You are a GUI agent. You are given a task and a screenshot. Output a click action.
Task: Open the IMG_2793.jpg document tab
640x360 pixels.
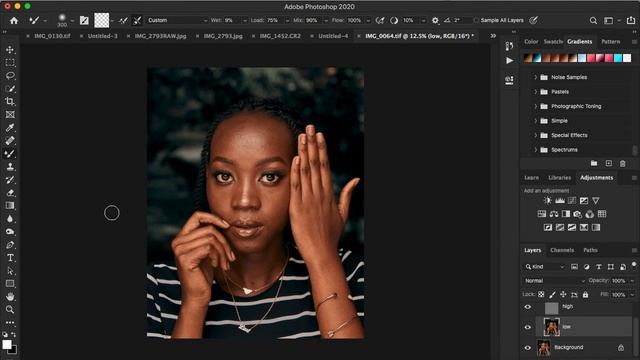pyautogui.click(x=223, y=36)
